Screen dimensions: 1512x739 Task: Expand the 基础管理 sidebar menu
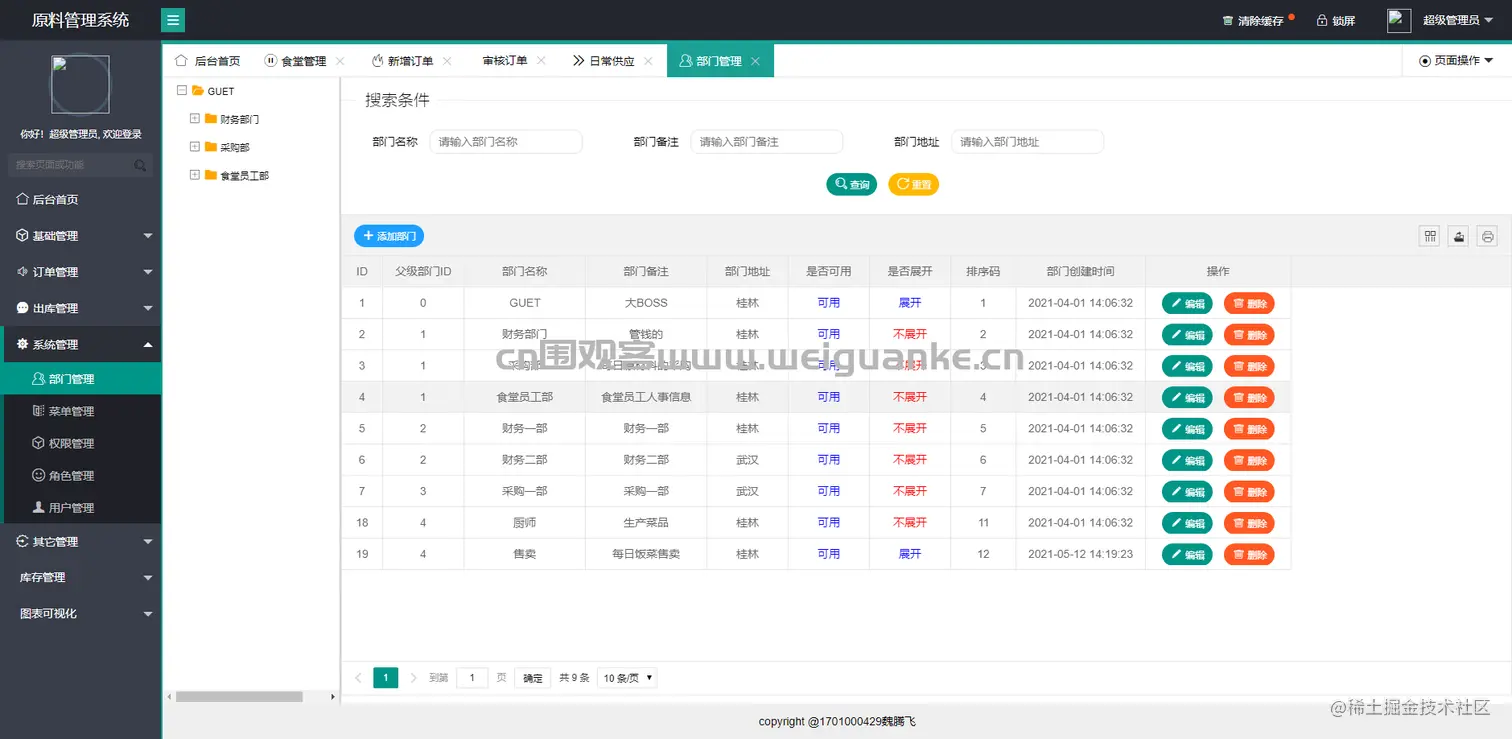(x=81, y=236)
